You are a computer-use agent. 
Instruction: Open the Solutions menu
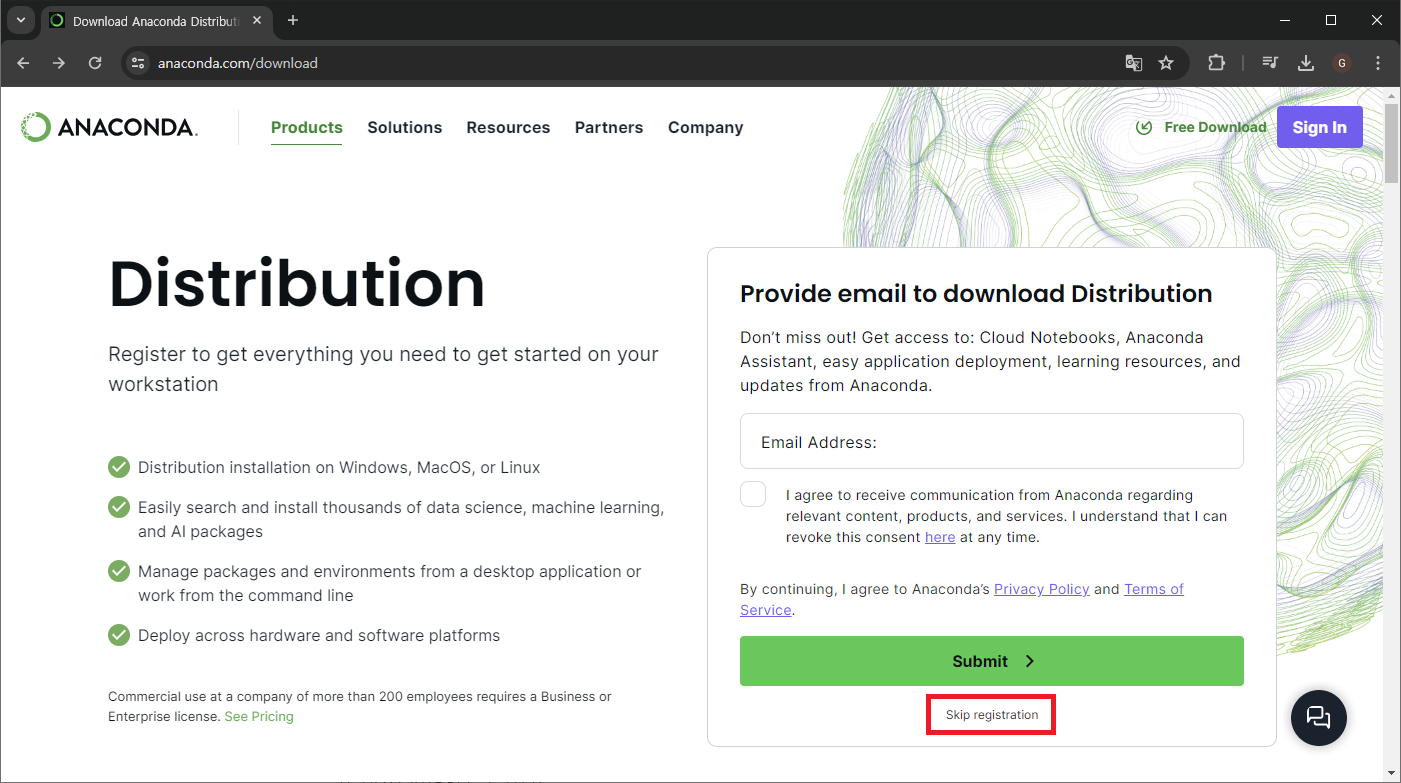(405, 127)
